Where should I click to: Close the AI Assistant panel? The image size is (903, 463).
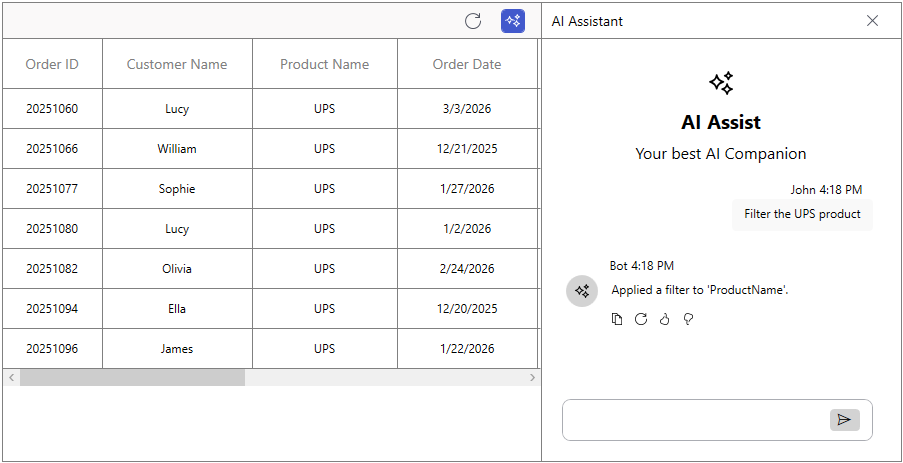click(872, 21)
